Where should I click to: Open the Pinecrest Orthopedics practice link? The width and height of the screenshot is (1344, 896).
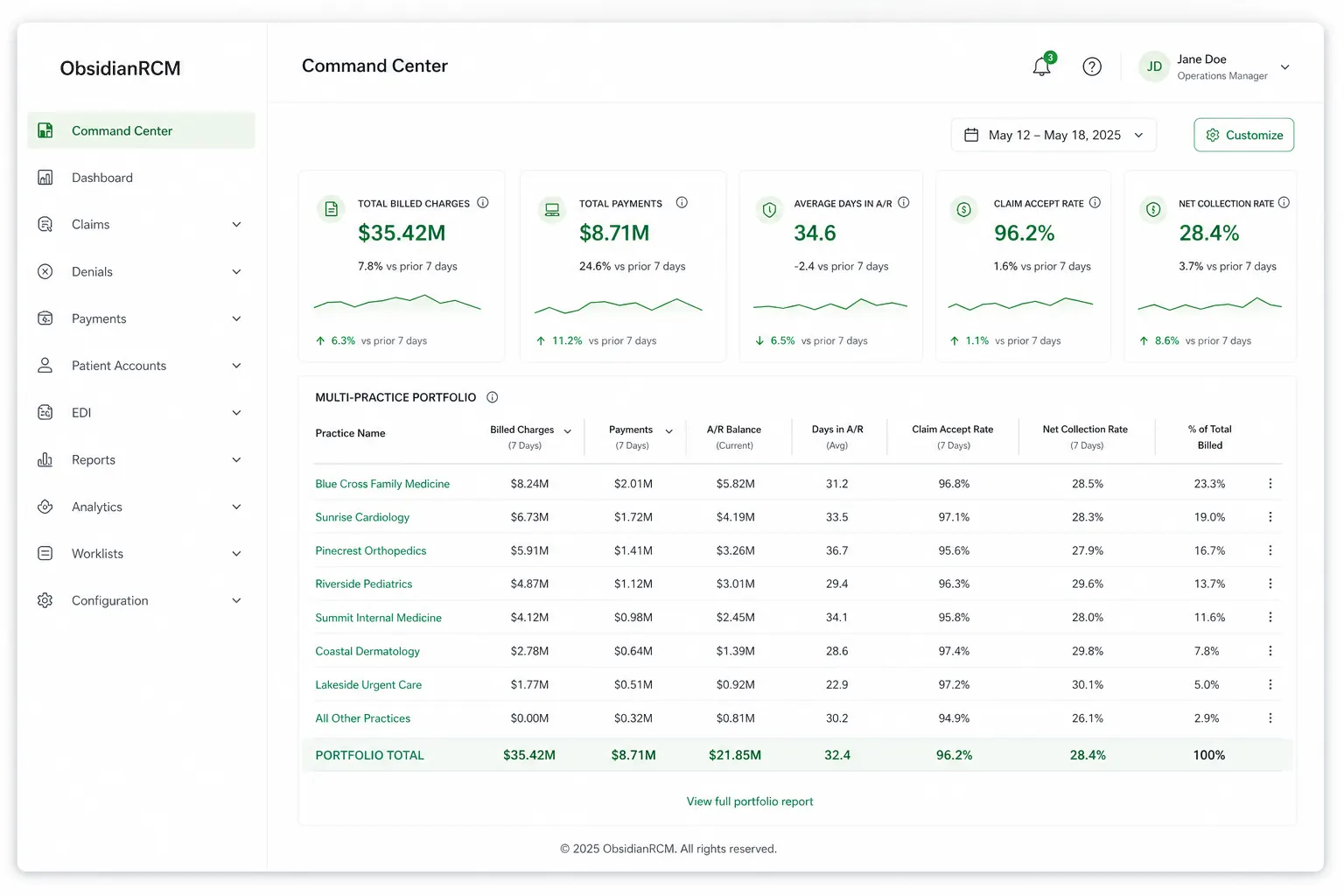tap(371, 550)
